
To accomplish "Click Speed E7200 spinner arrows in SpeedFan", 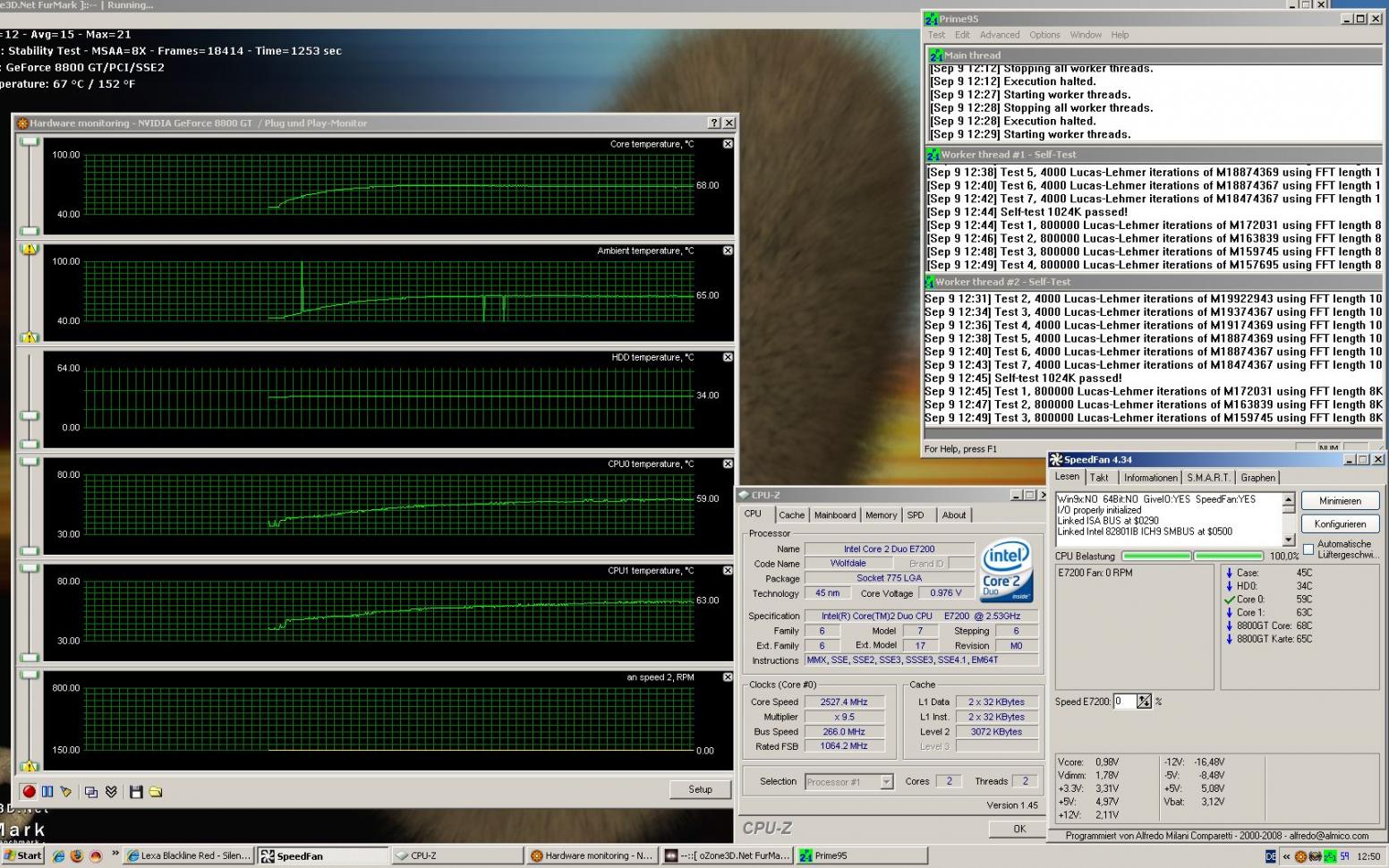I will [x=1144, y=702].
